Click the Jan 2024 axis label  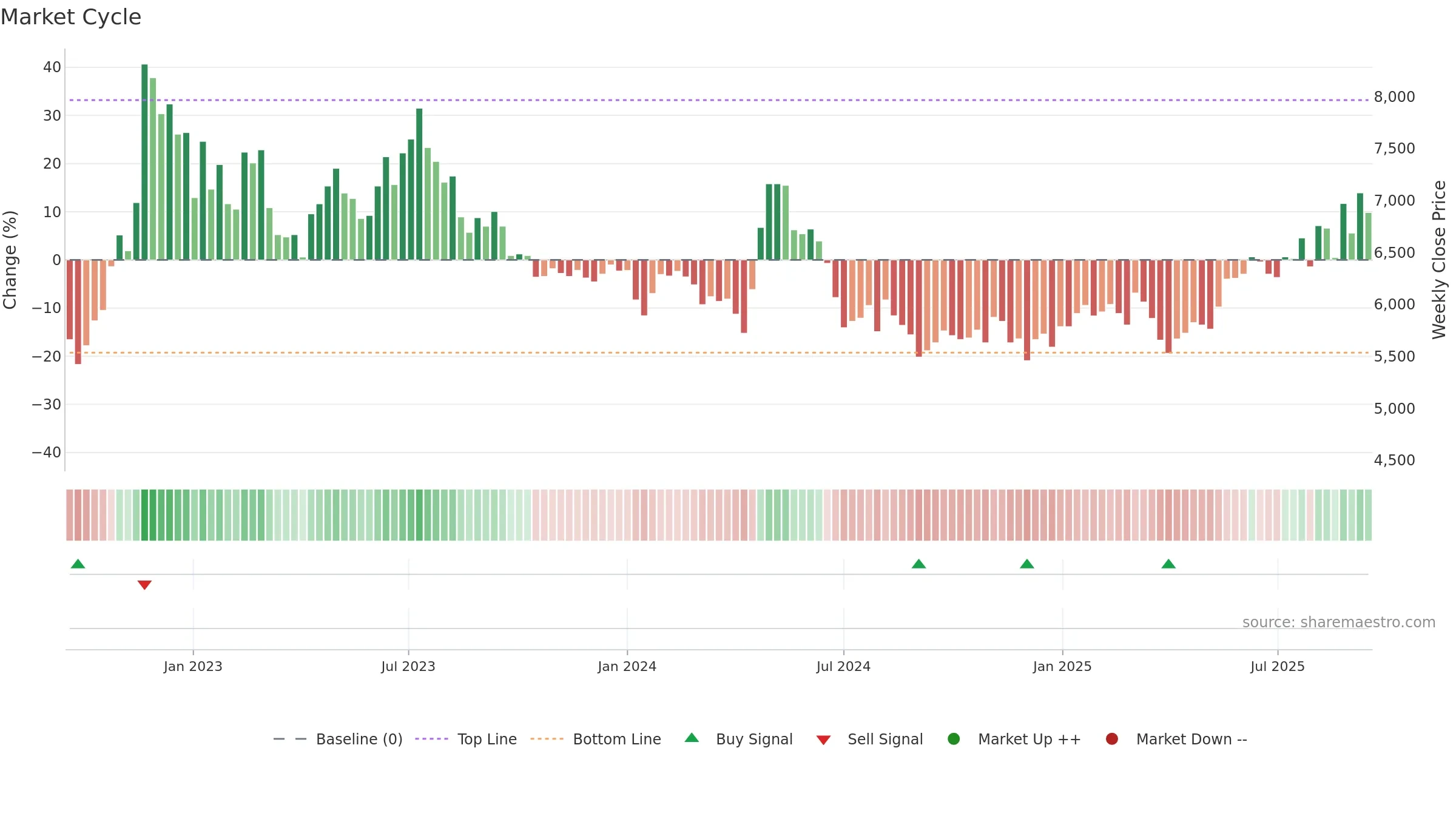click(627, 667)
